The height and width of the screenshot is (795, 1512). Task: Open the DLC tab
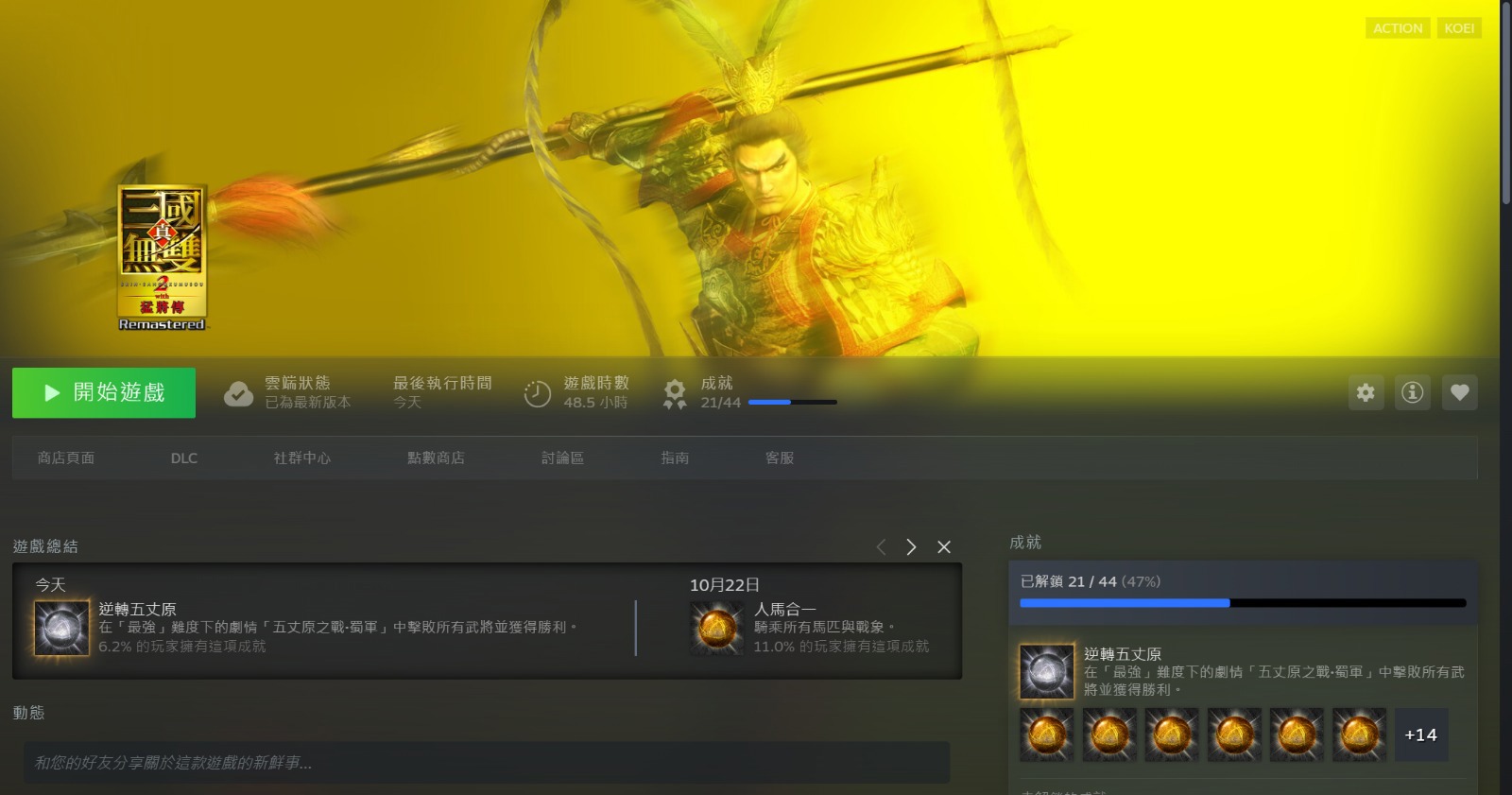point(184,458)
